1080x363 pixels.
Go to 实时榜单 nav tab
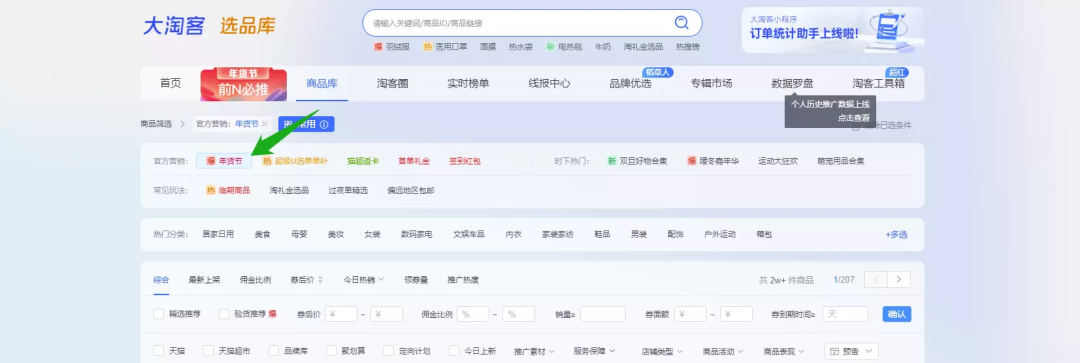(x=468, y=83)
